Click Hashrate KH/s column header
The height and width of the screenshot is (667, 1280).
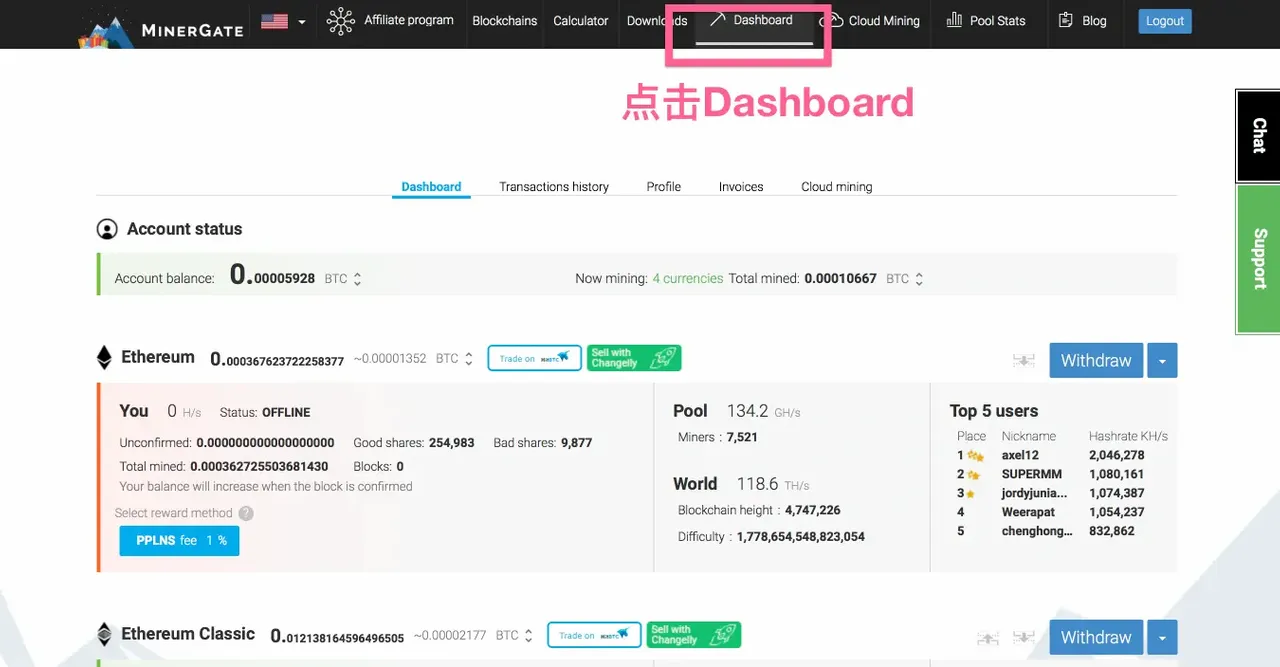[x=1128, y=436]
